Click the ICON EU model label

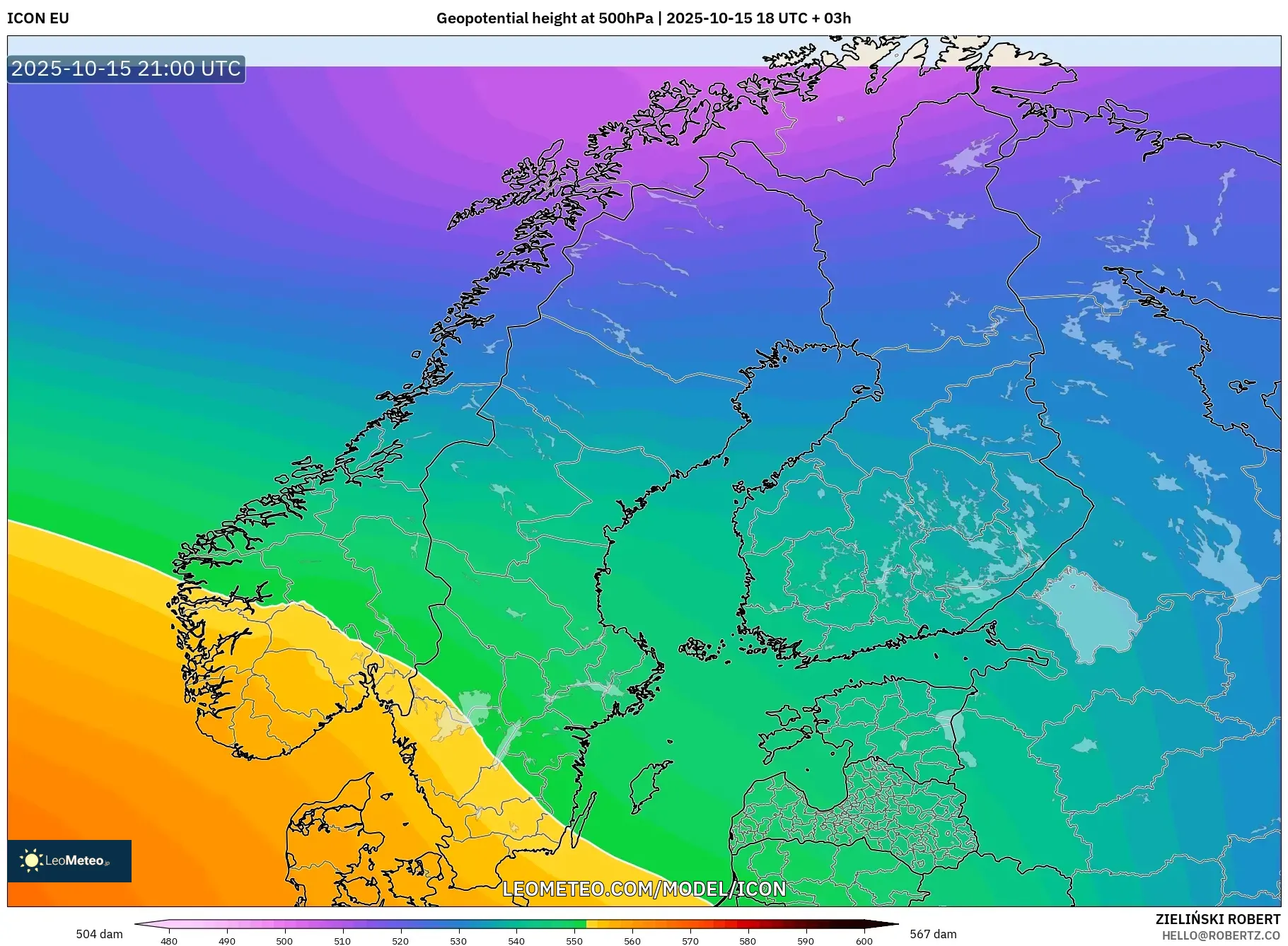pyautogui.click(x=38, y=18)
